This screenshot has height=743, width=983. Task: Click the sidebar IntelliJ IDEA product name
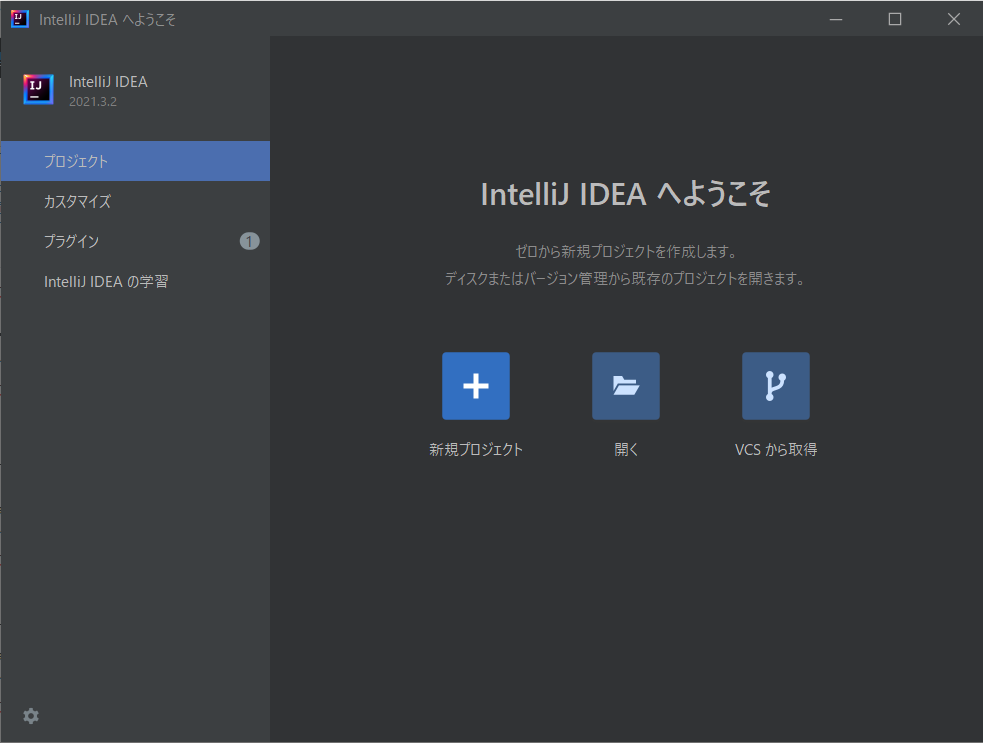click(x=108, y=82)
